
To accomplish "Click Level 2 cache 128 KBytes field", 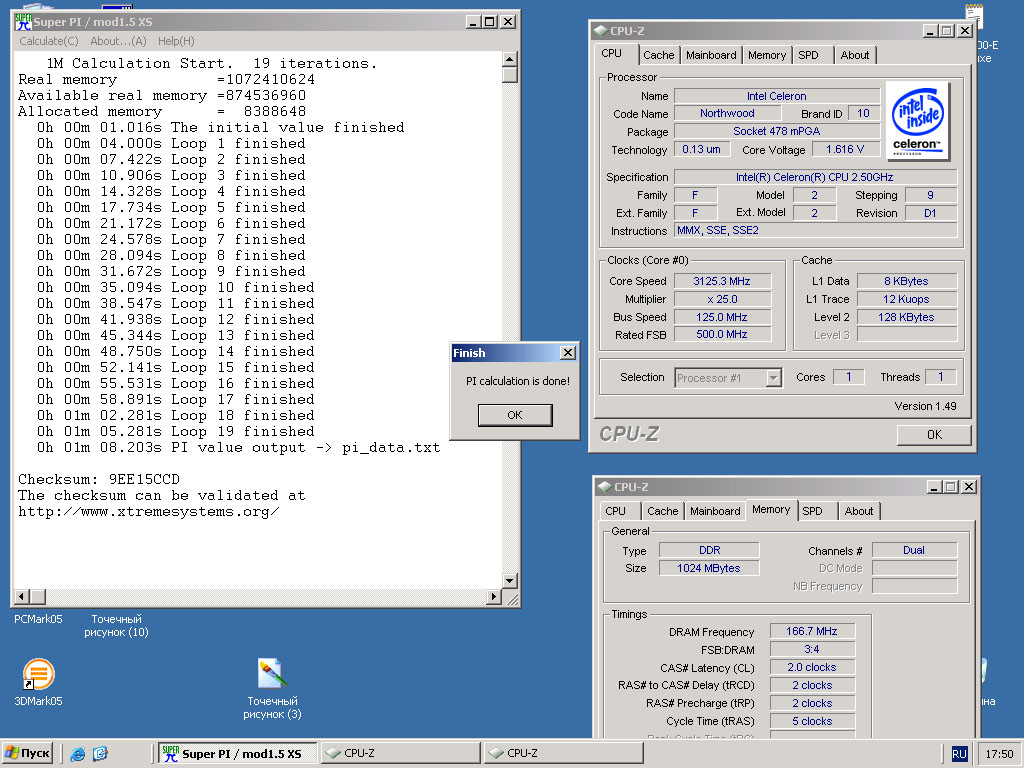I will coord(906,317).
